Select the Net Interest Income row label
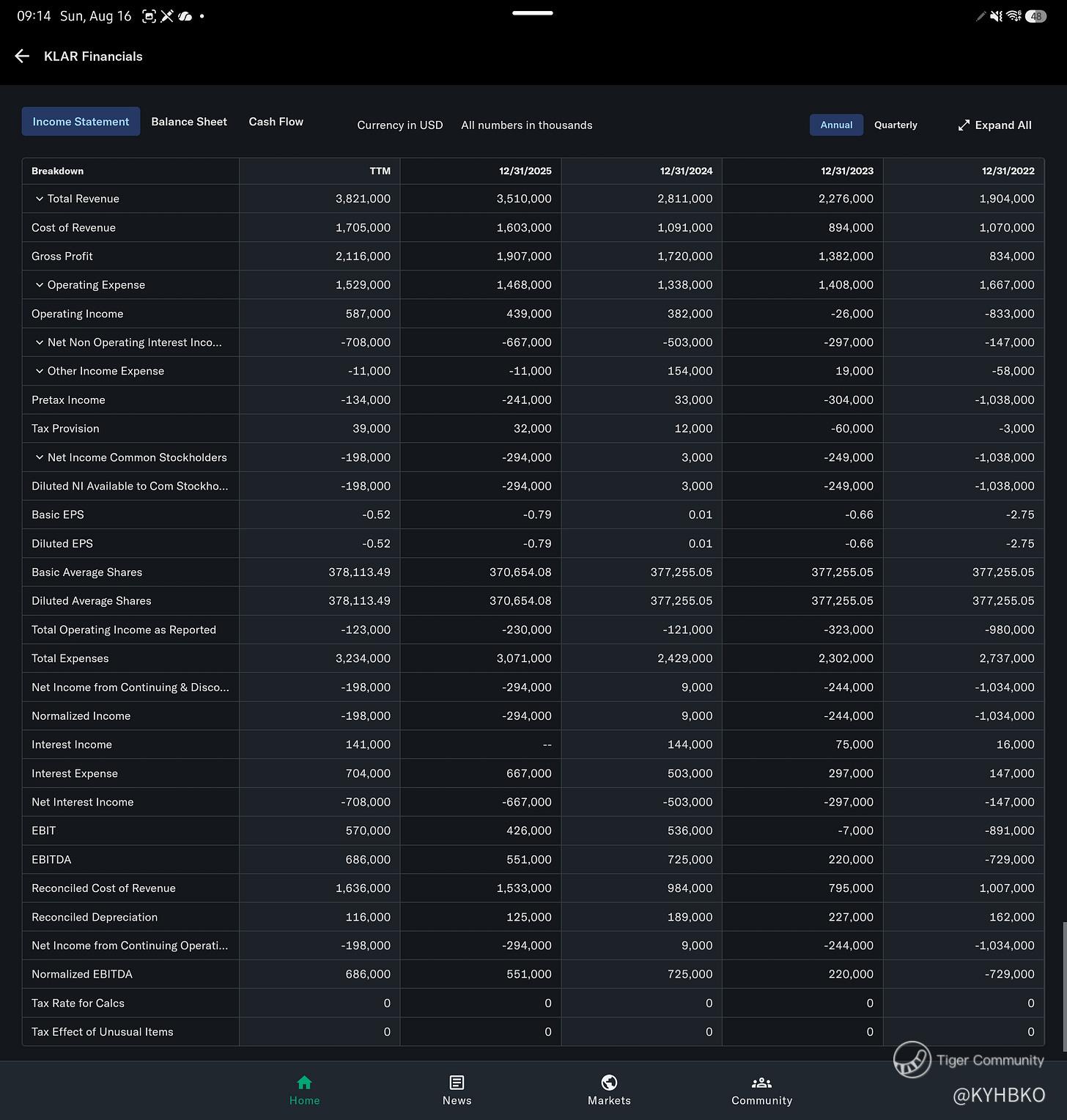The width and height of the screenshot is (1067, 1120). 83,802
